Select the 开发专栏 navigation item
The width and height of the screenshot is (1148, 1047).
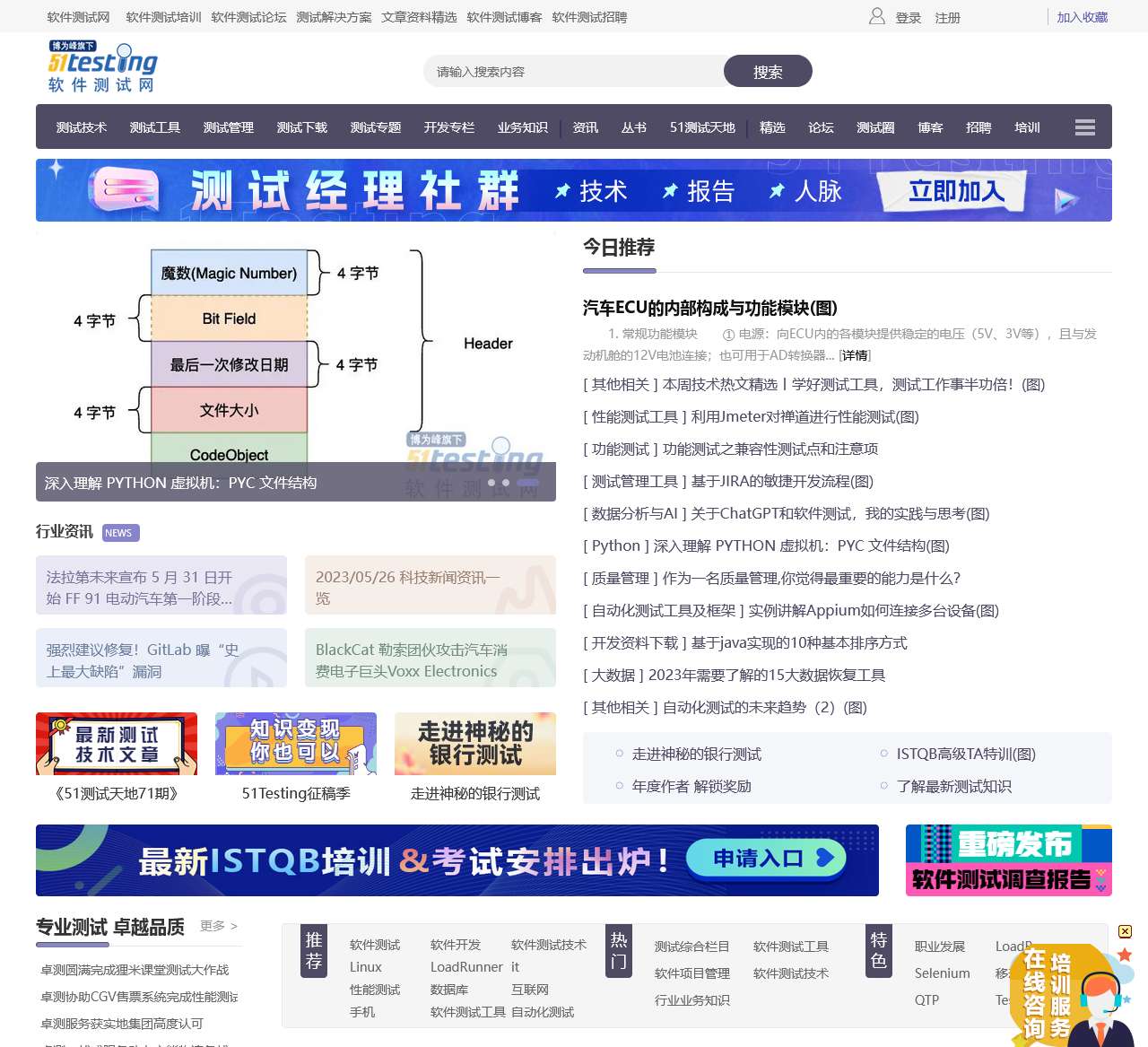[x=449, y=127]
